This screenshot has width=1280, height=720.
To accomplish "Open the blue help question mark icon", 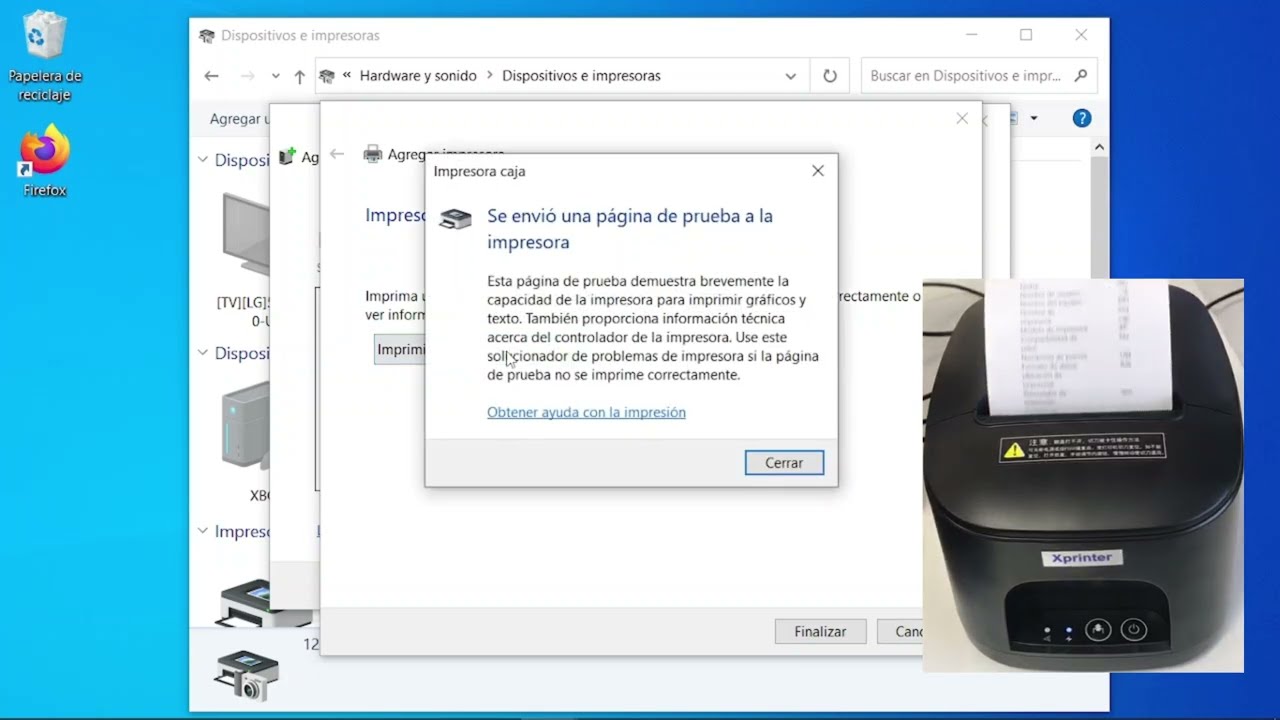I will click(x=1082, y=118).
